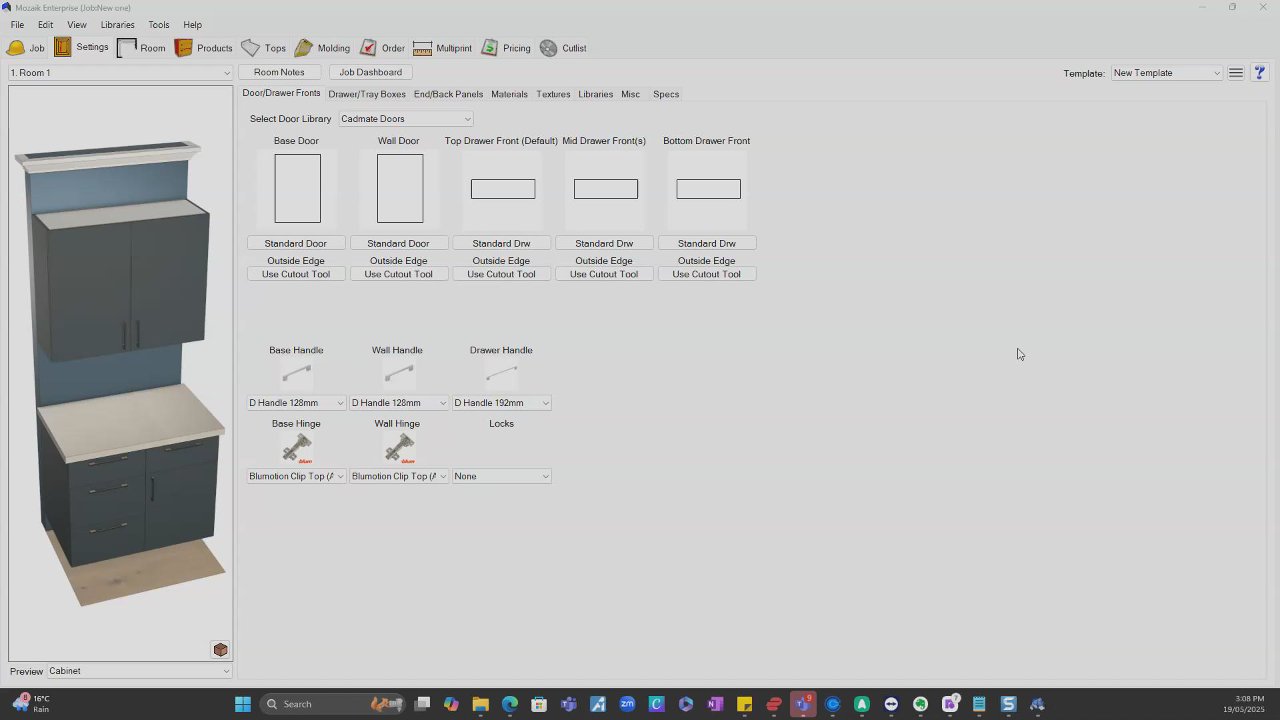
Task: Click the Standard Door button under Wall Door
Action: 399,244
